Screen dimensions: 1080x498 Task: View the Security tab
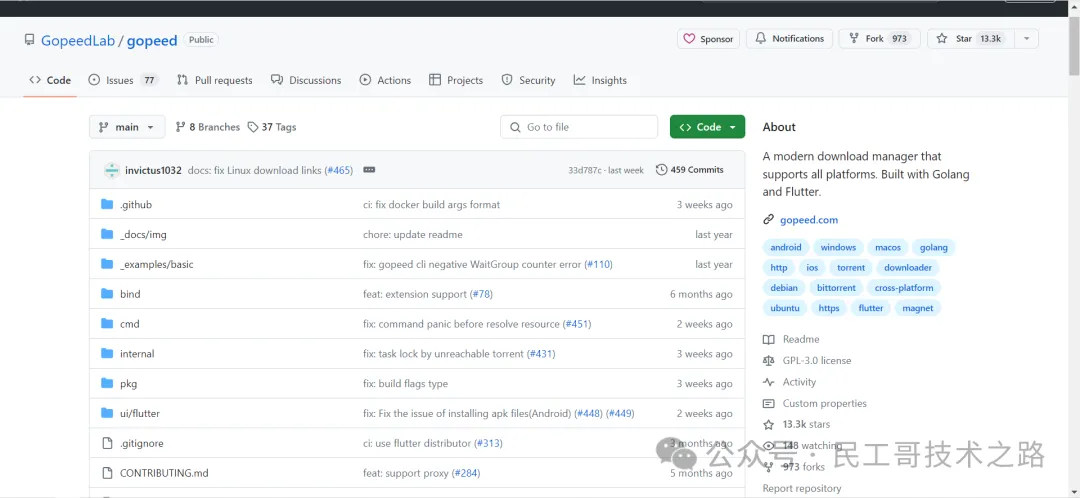tap(528, 80)
